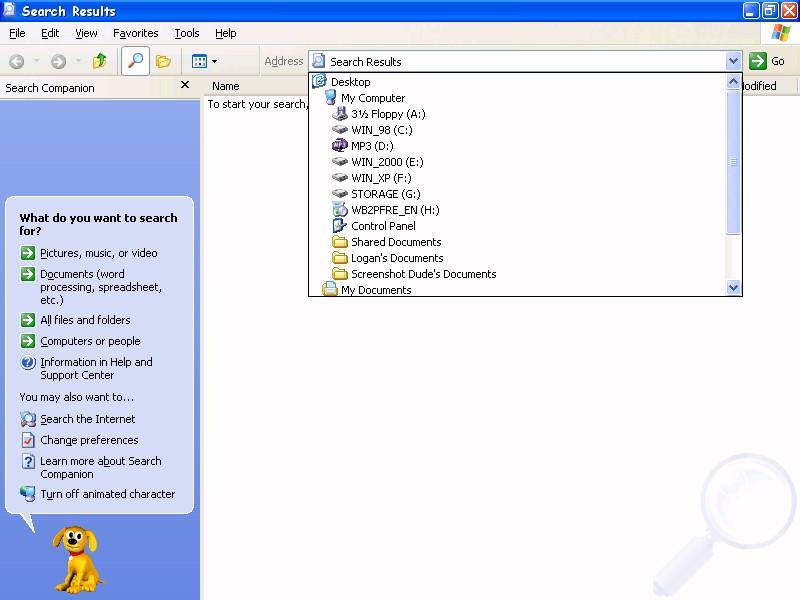Collapse the Address bar dropdown list
Viewport: 800px width, 600px height.
coord(733,61)
